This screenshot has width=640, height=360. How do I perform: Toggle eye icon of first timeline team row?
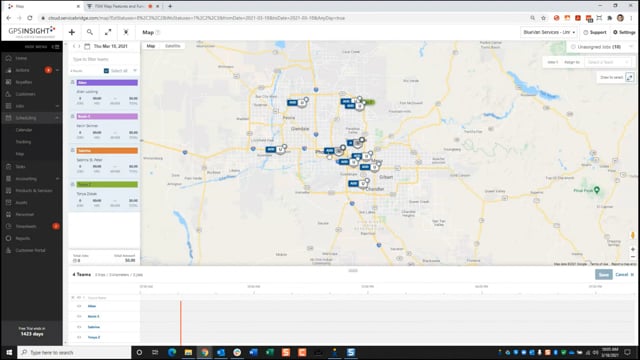79,306
